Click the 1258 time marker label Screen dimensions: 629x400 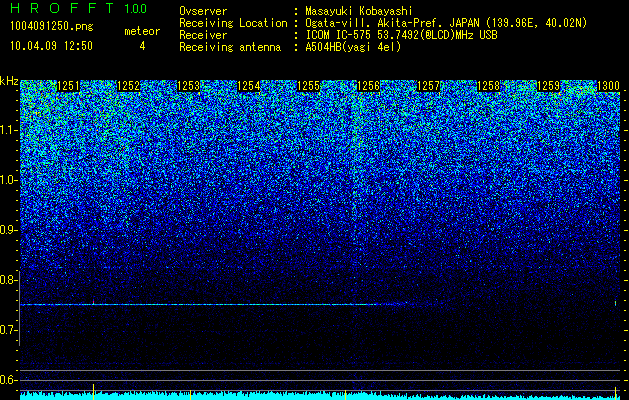point(488,86)
